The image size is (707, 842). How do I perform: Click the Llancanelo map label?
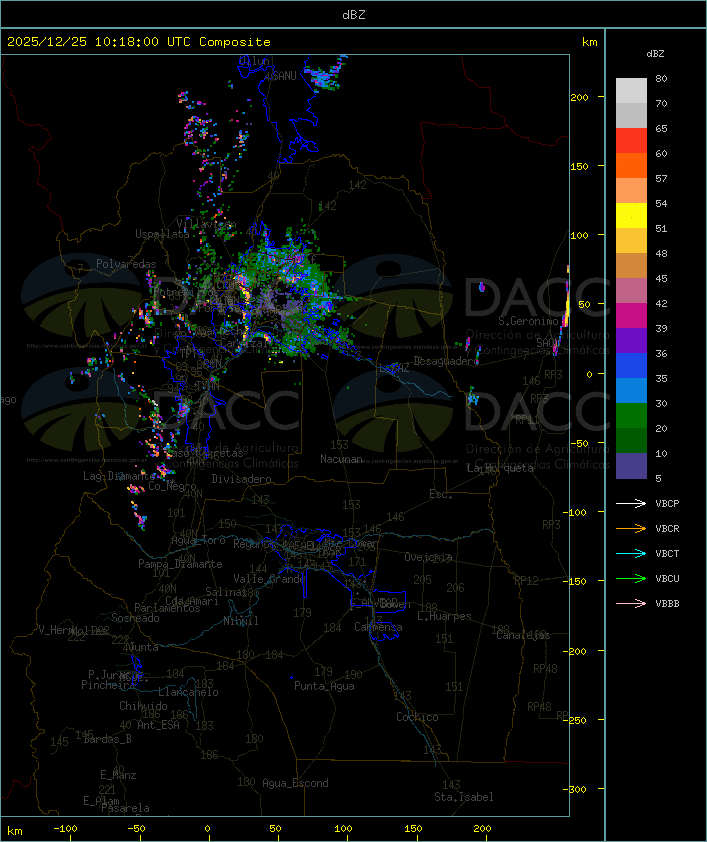point(188,692)
